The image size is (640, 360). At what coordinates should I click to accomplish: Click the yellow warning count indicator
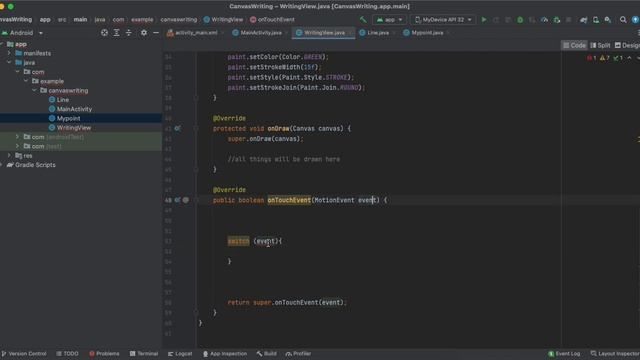tap(604, 58)
